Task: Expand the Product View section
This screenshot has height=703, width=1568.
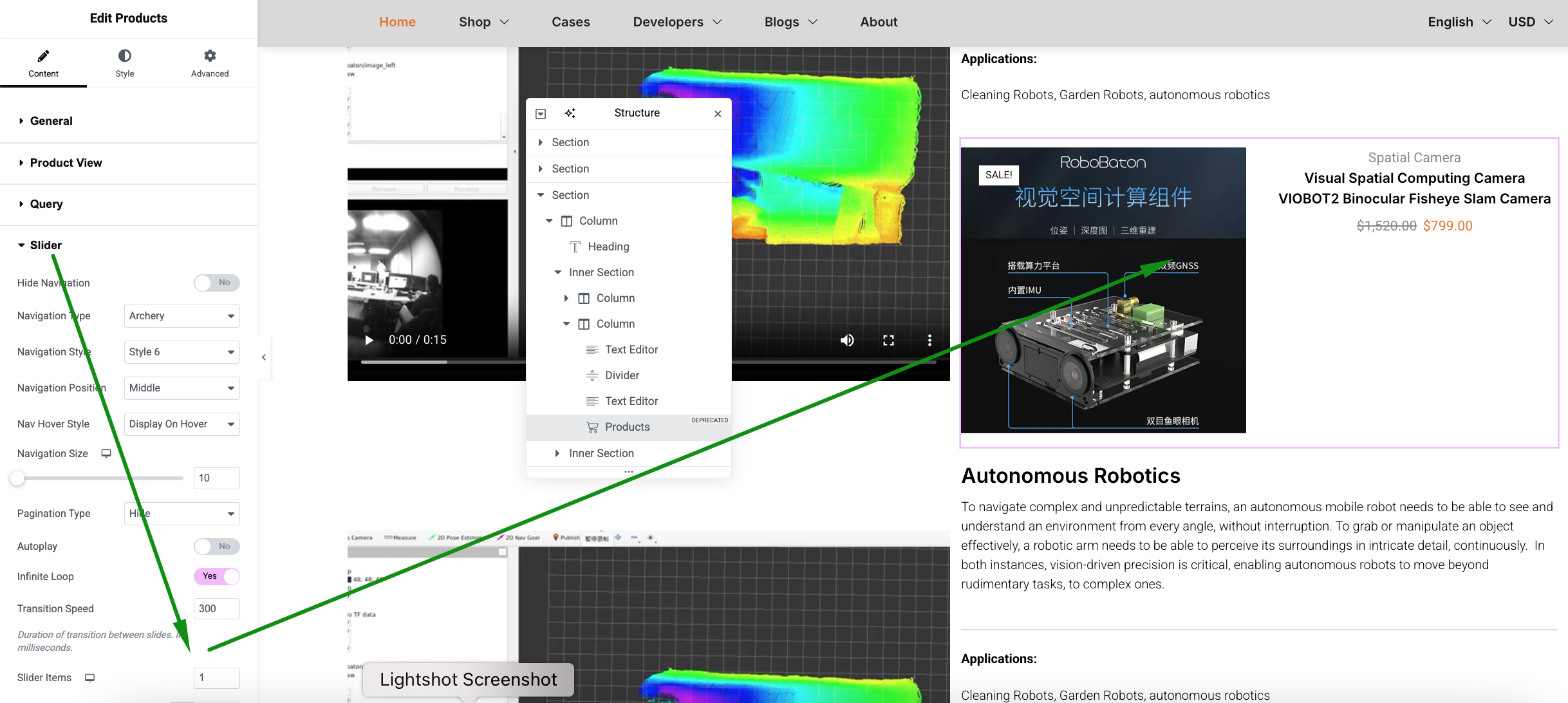Action: [129, 163]
